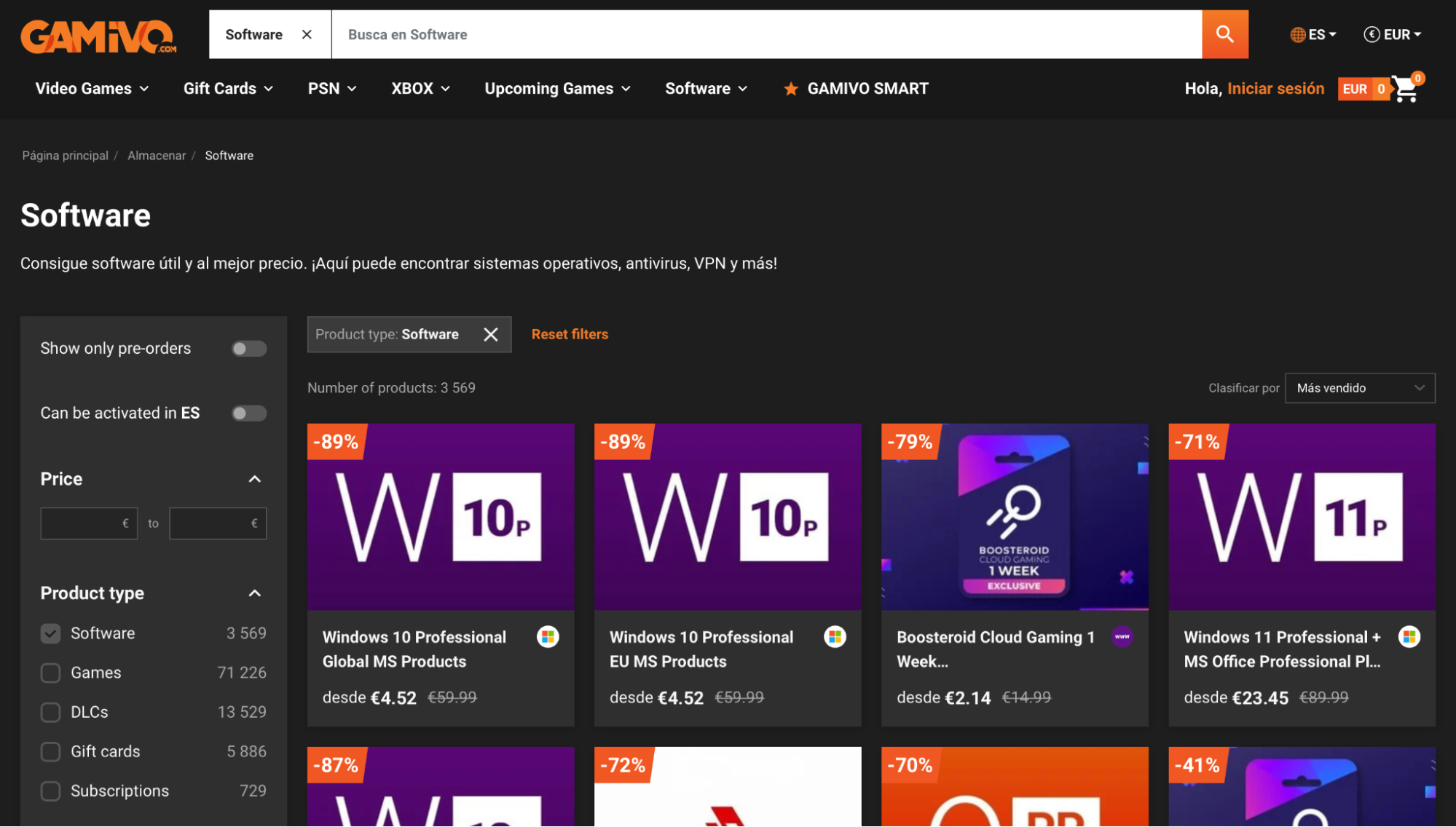Click the purple www icon on Boosteroid card
Screen dimensions: 1456x827
tap(1122, 637)
